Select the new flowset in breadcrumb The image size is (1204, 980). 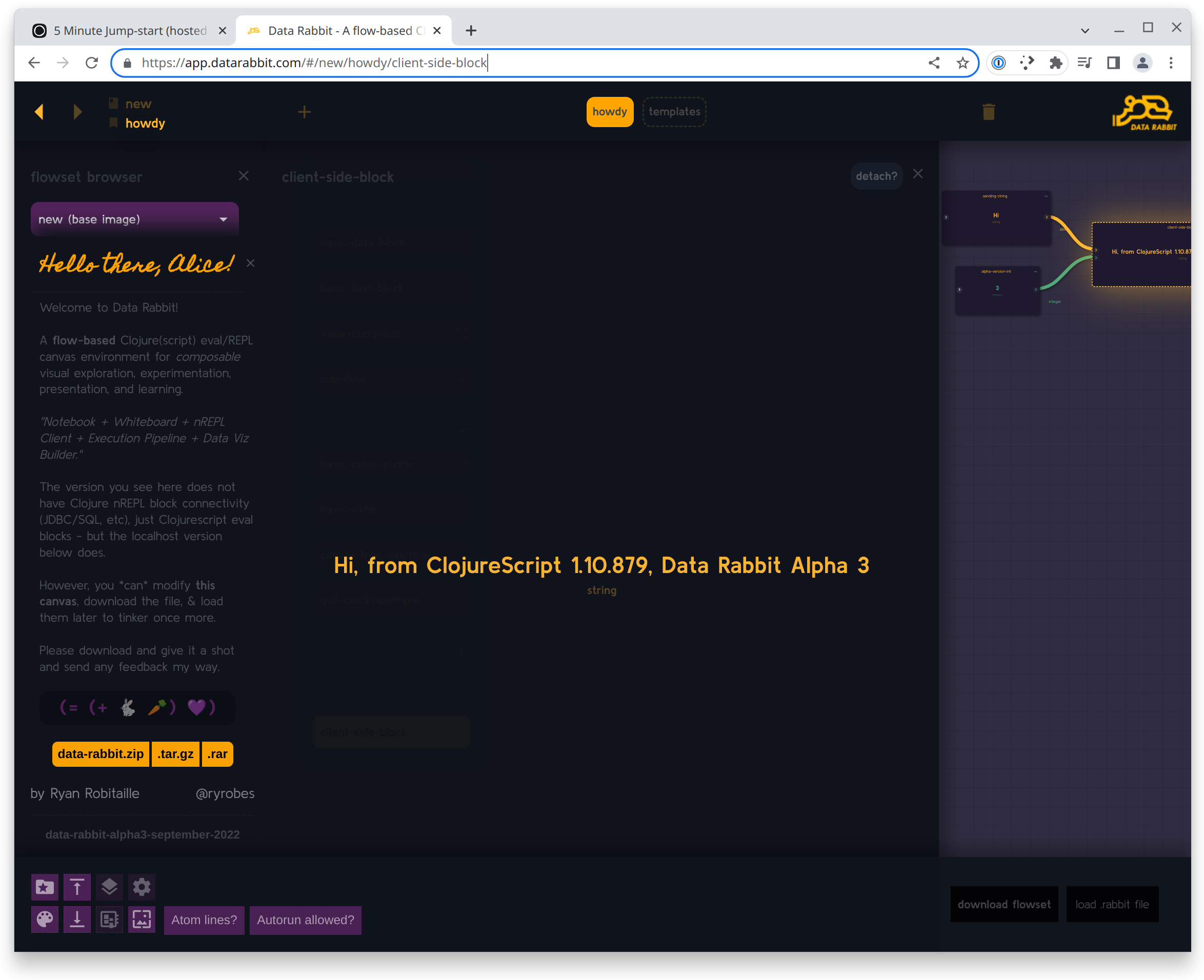[138, 104]
